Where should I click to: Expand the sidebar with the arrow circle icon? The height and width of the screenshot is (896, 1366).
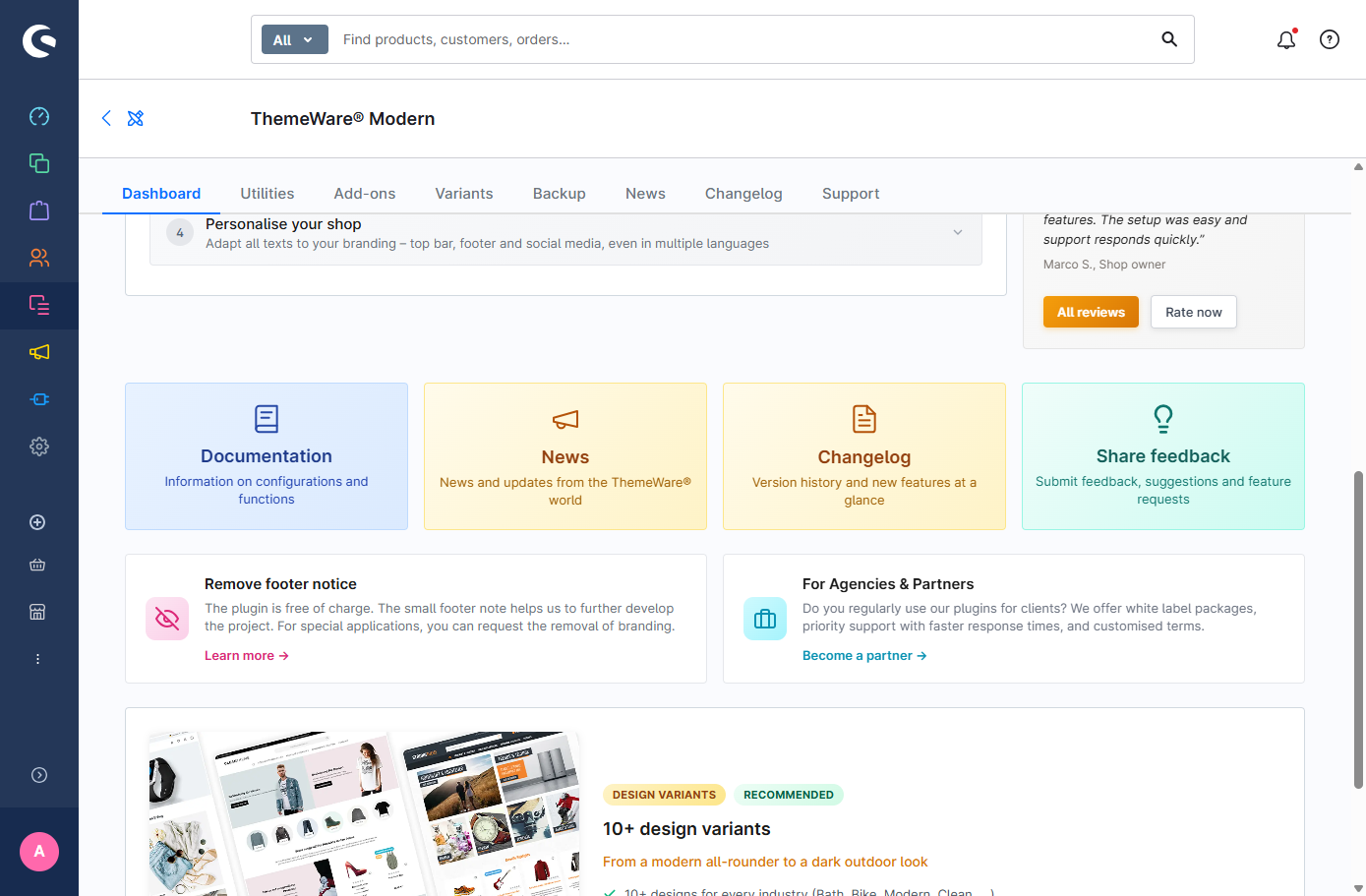(39, 775)
